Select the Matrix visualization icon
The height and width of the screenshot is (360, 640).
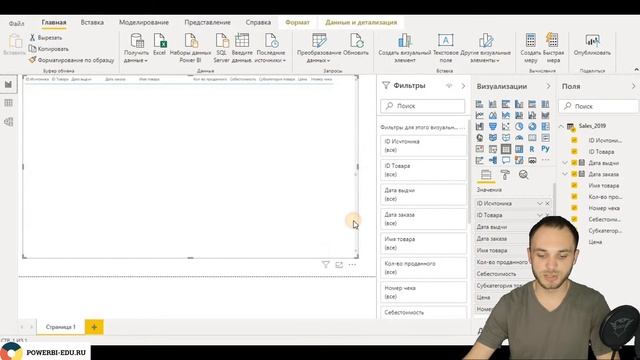coord(519,149)
